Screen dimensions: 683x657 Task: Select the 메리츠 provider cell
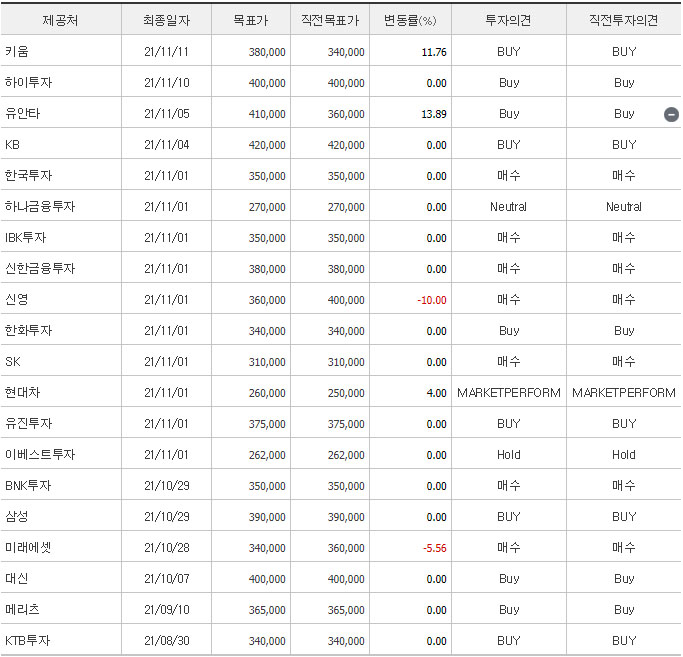click(61, 609)
